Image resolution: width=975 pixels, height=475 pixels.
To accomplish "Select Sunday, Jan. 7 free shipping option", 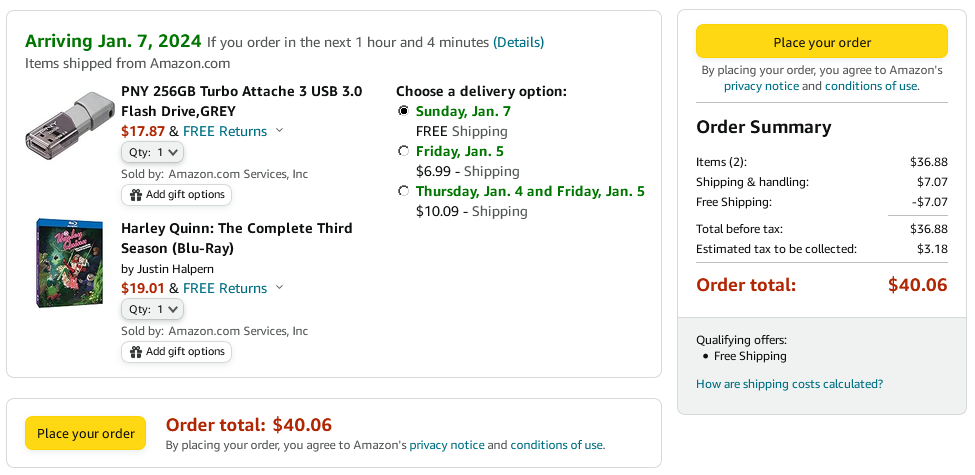I will [404, 111].
